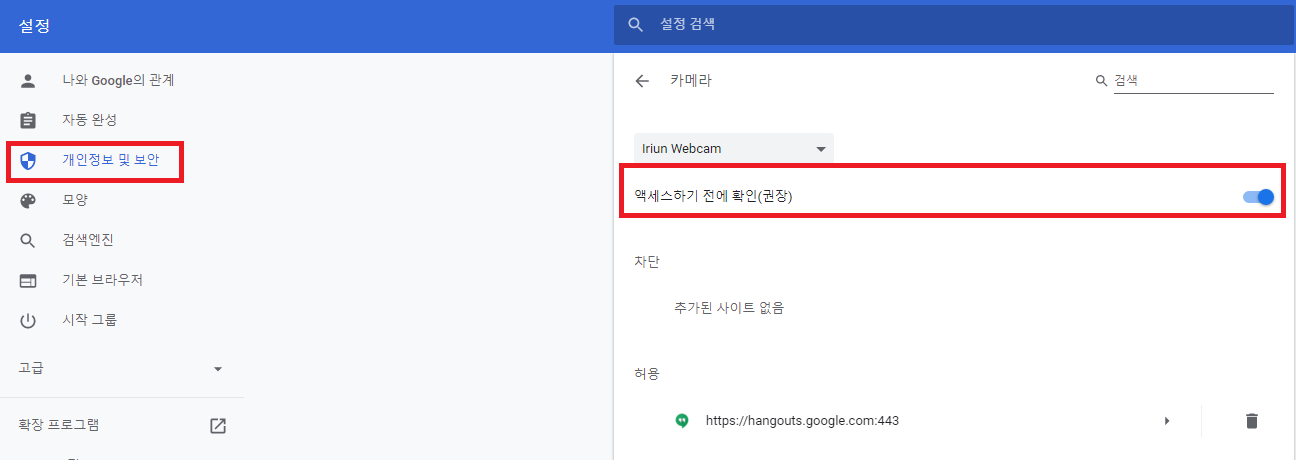The image size is (1296, 465).
Task: Click the Hangouts favicon in the 허용 list
Action: (682, 421)
